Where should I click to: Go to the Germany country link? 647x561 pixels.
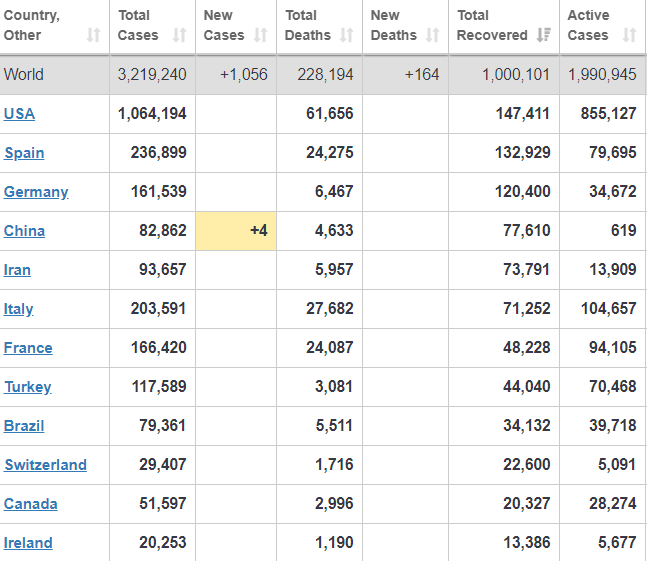pos(36,192)
